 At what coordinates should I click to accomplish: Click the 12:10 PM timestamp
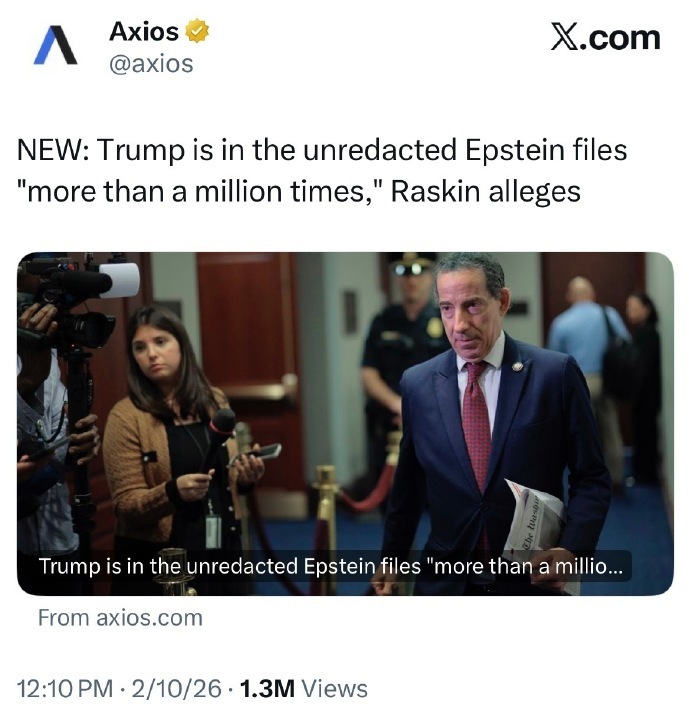(66, 688)
